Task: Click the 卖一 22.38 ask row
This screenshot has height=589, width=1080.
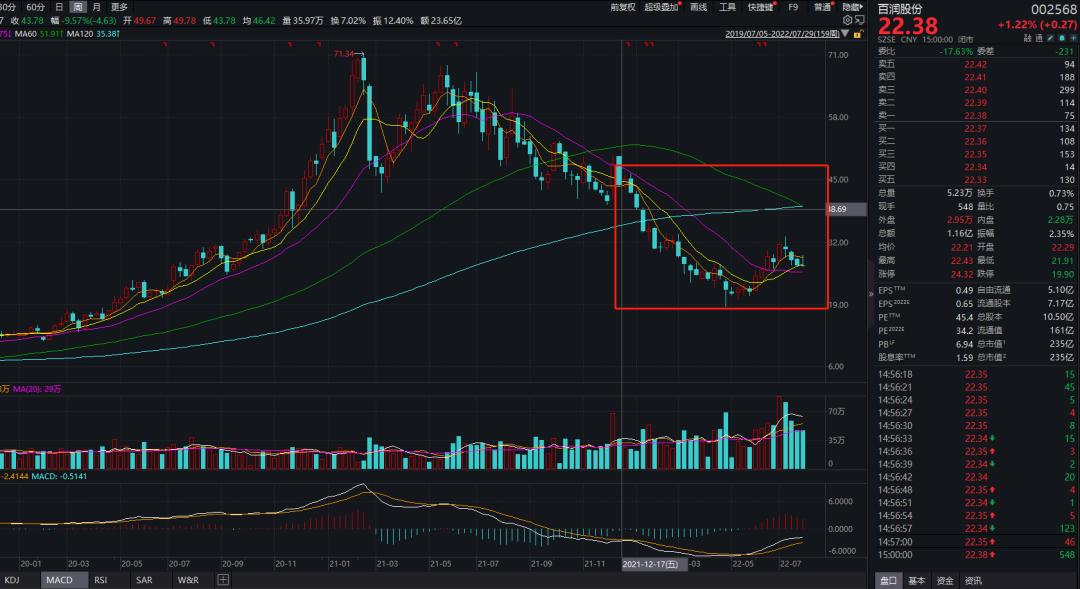Action: point(975,116)
